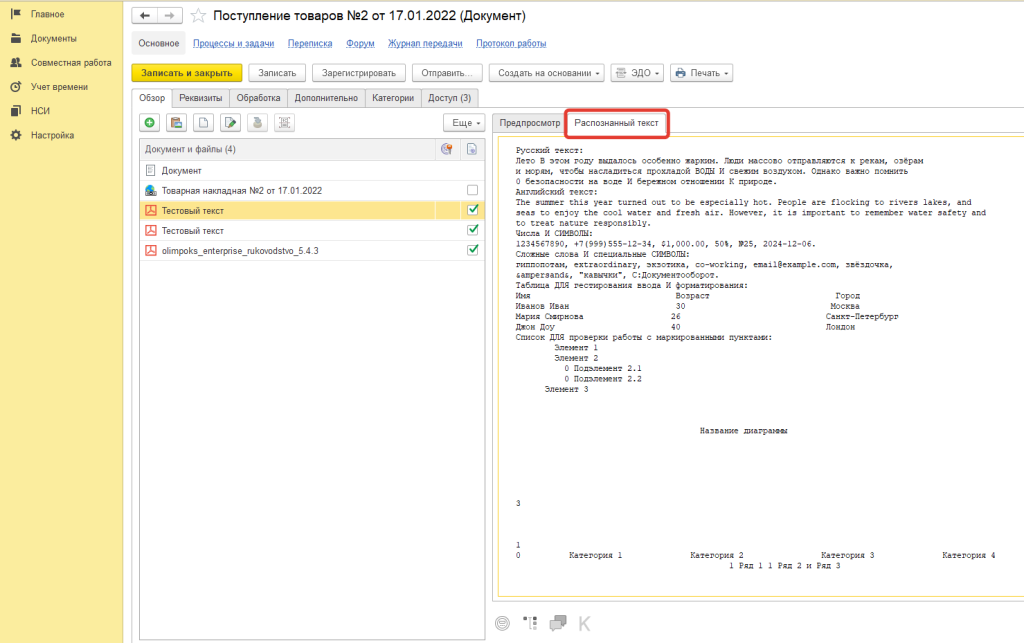Switch to the Предпросмотр tab
1024x643 pixels.
(x=529, y=123)
